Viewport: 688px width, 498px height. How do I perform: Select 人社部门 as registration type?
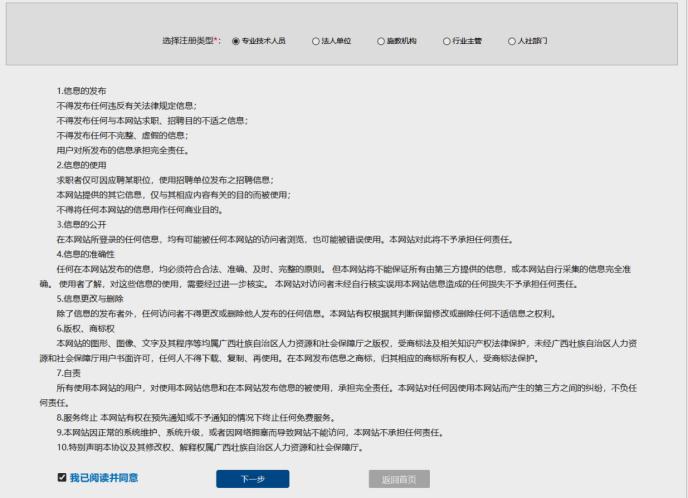[x=511, y=41]
